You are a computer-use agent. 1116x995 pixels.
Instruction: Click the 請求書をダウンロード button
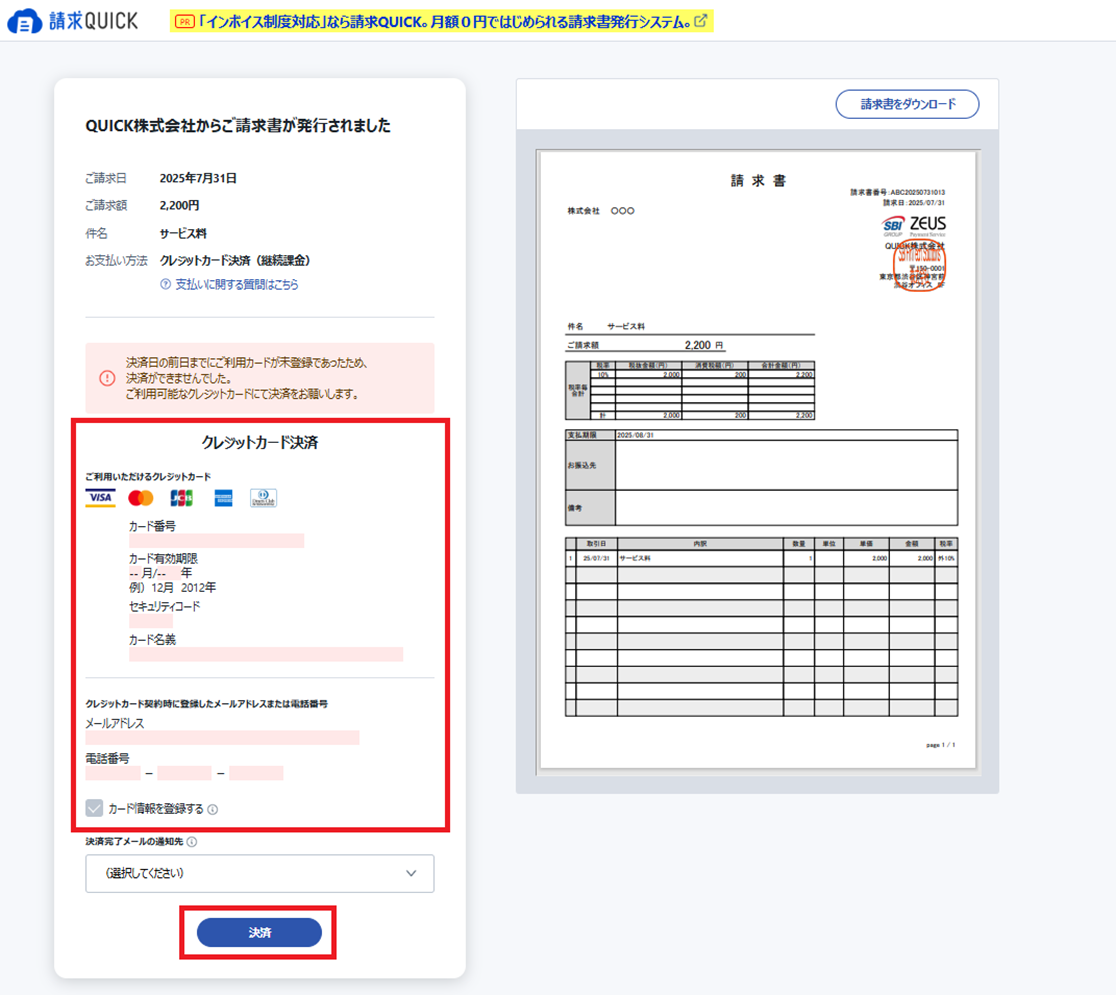[x=905, y=104]
